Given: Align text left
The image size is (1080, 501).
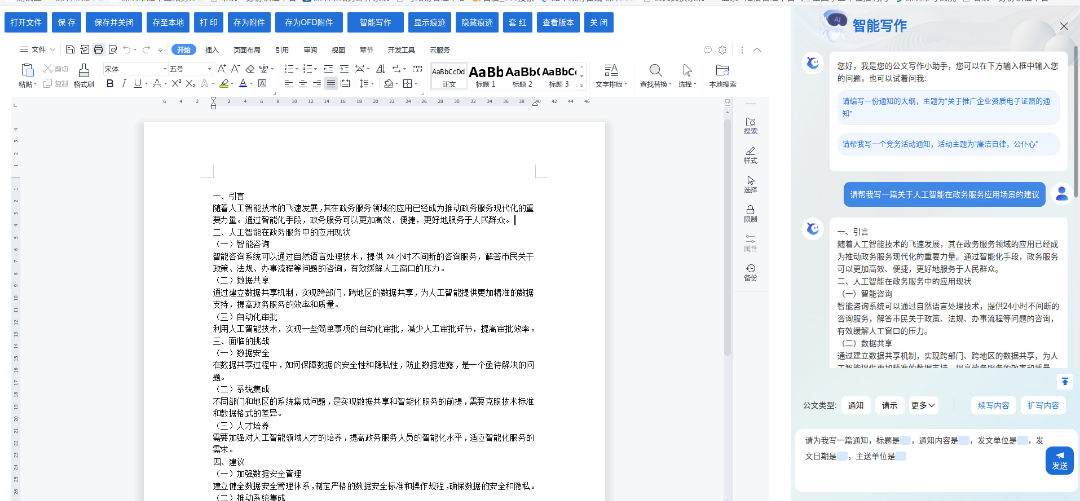Looking at the screenshot, I should 289,83.
